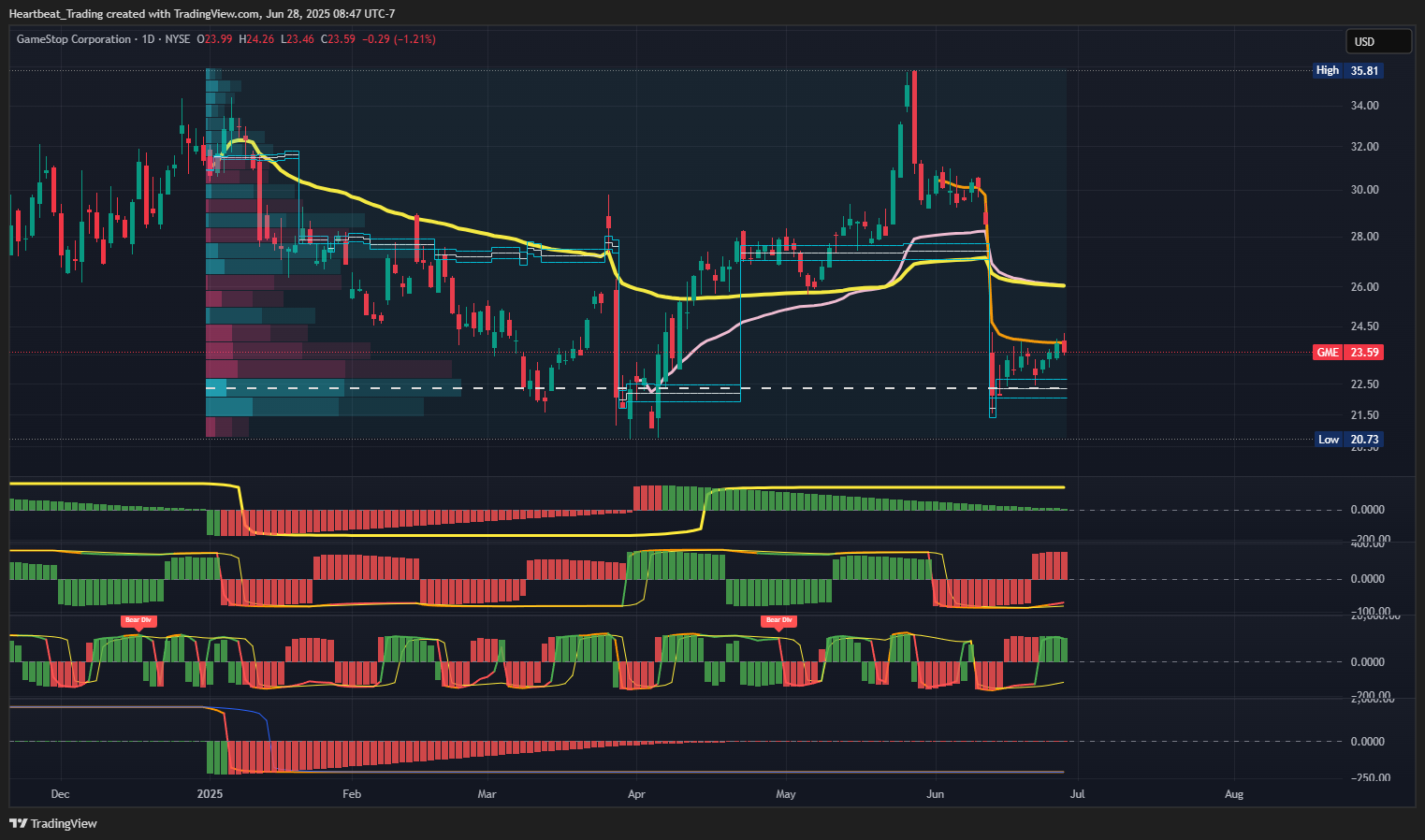This screenshot has width=1425, height=840.
Task: Select the high value H24.26
Action: pyautogui.click(x=256, y=39)
